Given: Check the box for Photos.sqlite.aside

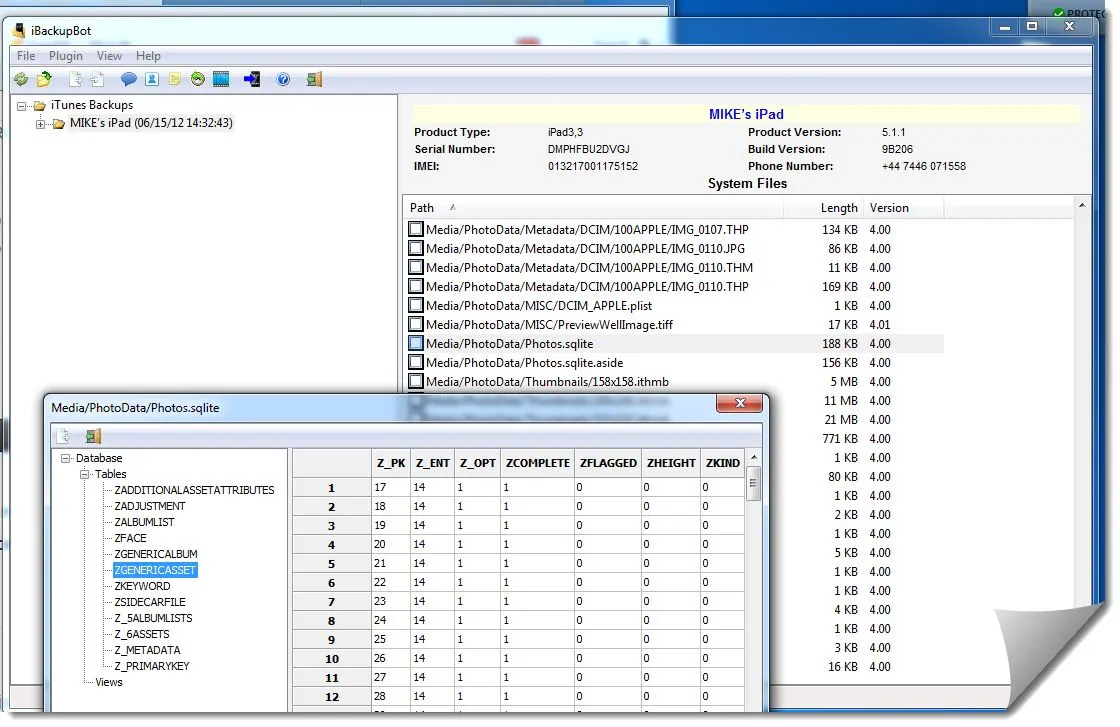Looking at the screenshot, I should [416, 363].
